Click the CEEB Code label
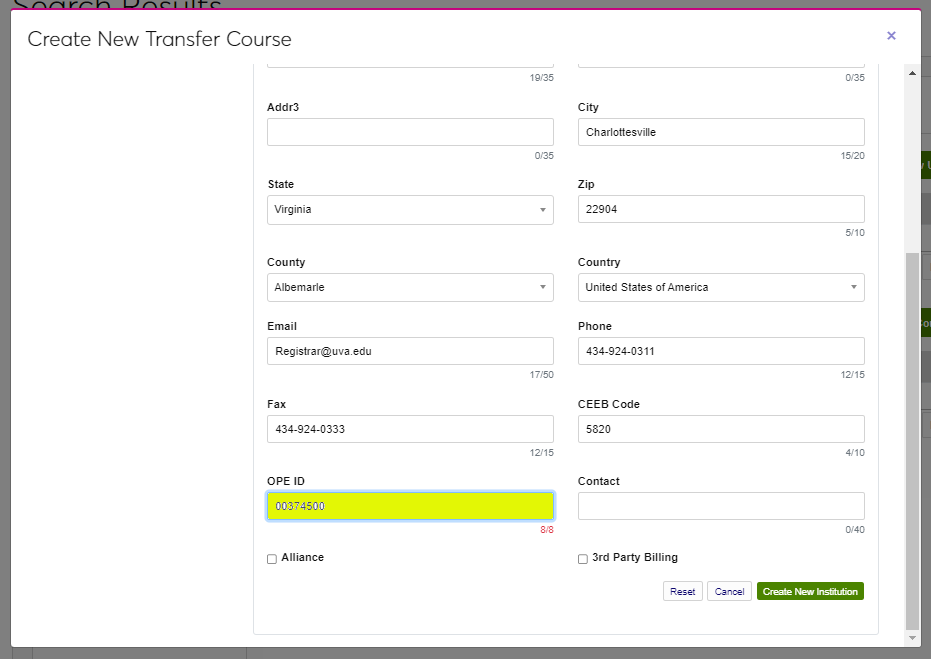The width and height of the screenshot is (931, 659). [609, 404]
